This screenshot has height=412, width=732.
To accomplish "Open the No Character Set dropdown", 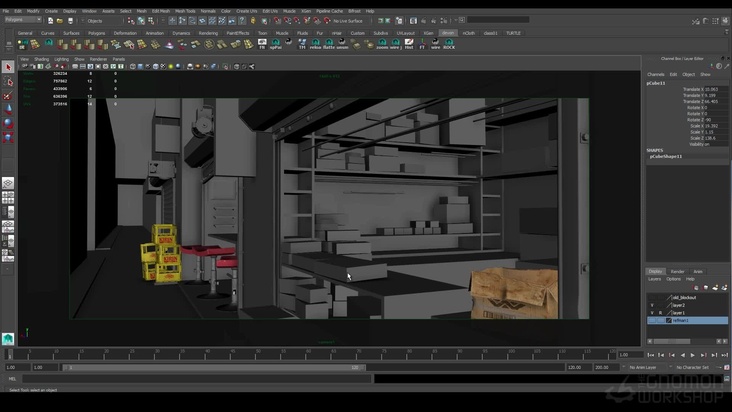I will coord(695,368).
